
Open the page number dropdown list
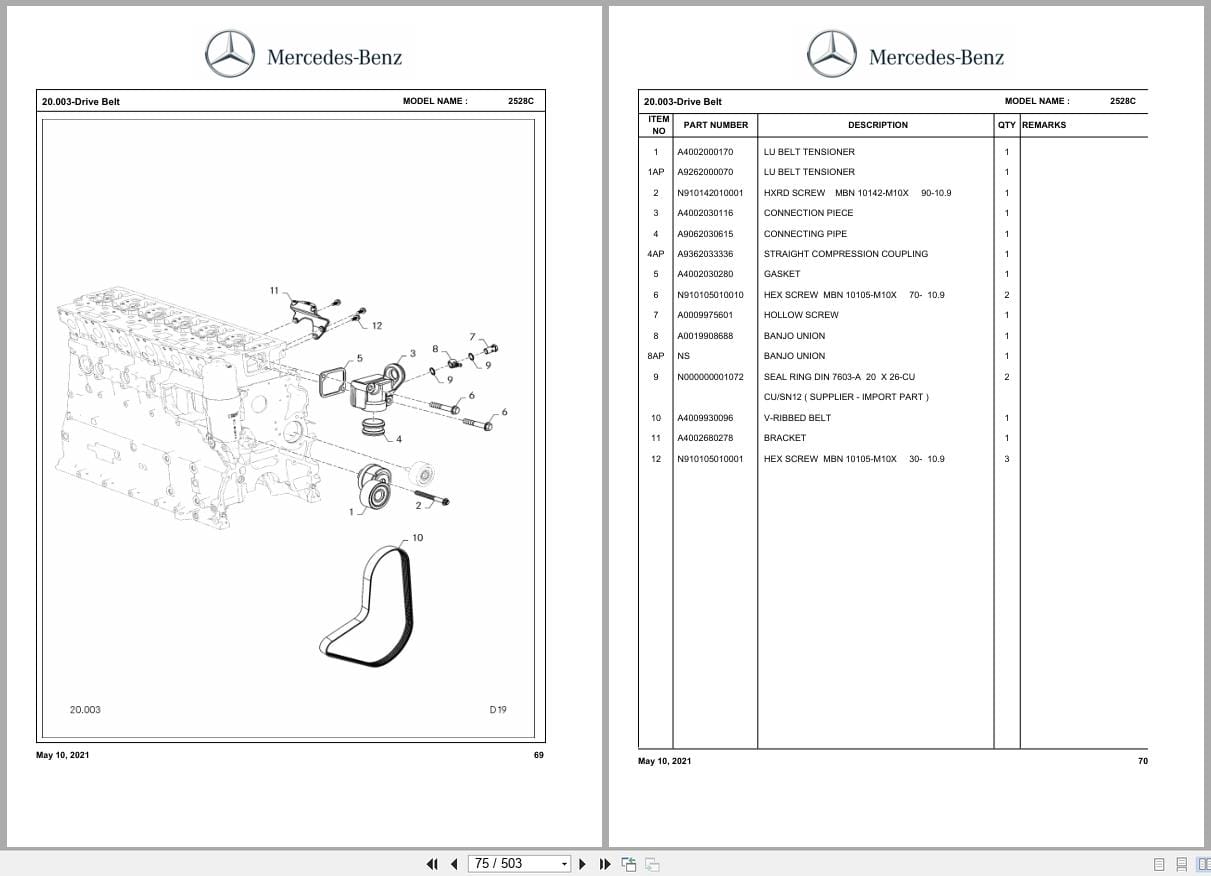click(x=563, y=863)
